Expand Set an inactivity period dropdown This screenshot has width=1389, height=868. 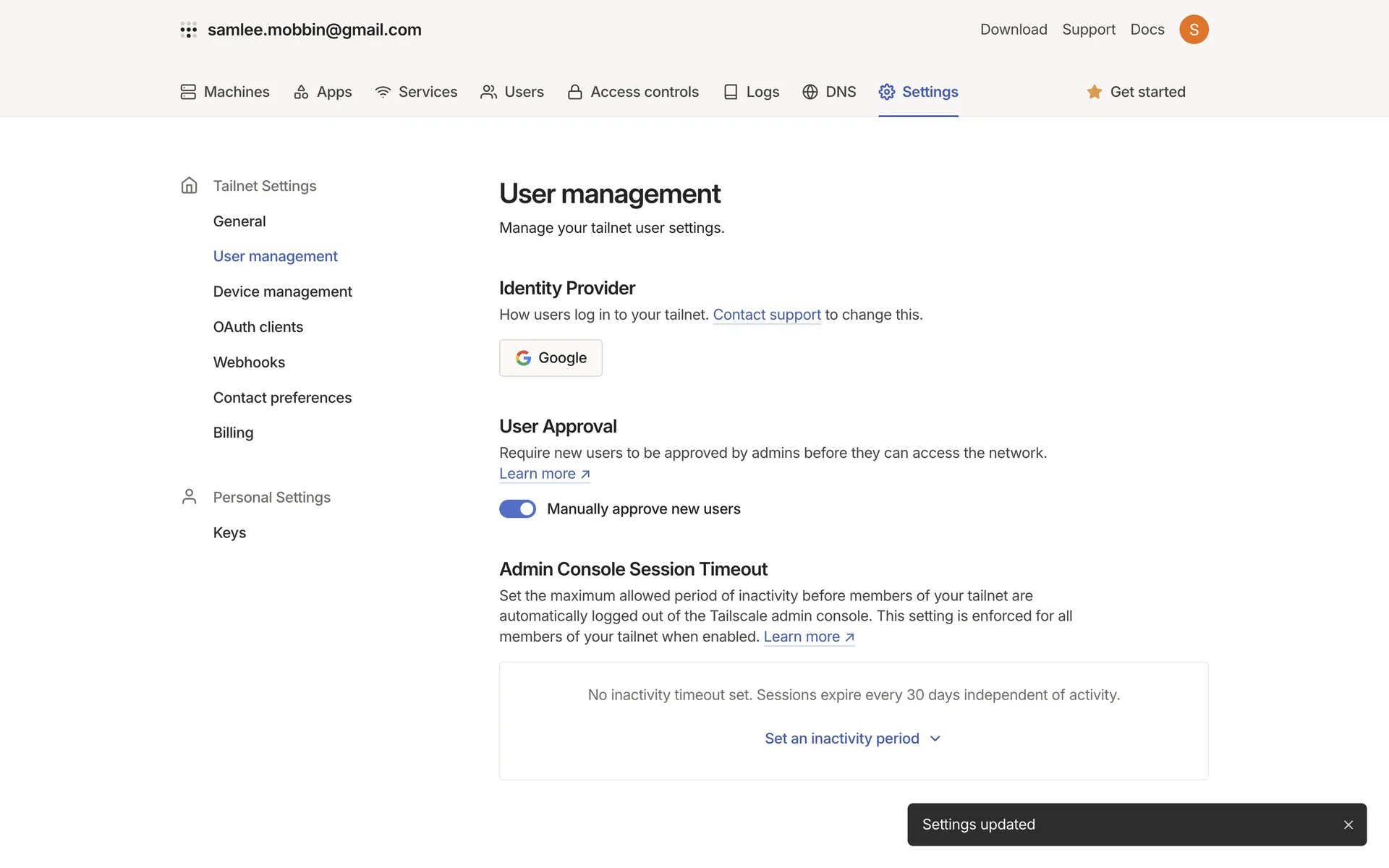coord(841,739)
